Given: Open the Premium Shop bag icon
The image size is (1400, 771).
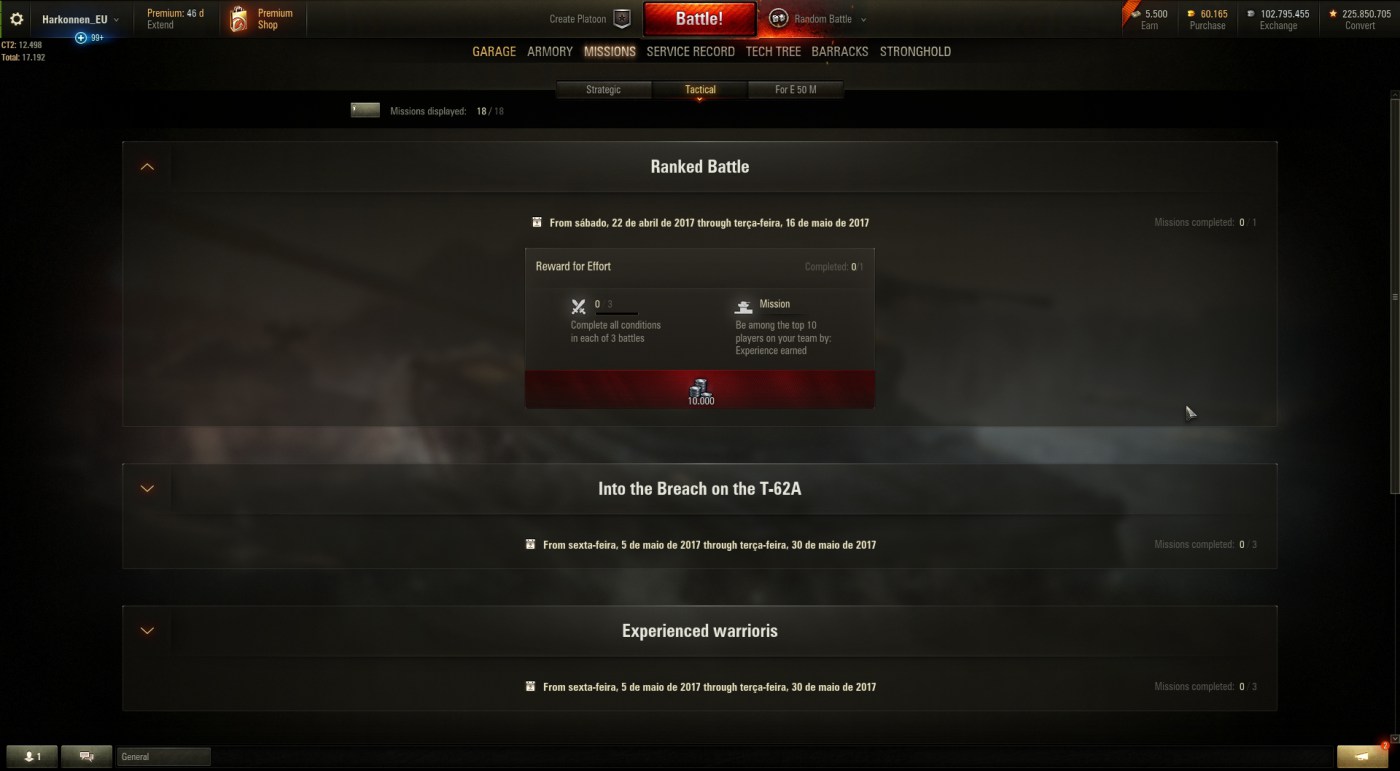Looking at the screenshot, I should coord(238,19).
